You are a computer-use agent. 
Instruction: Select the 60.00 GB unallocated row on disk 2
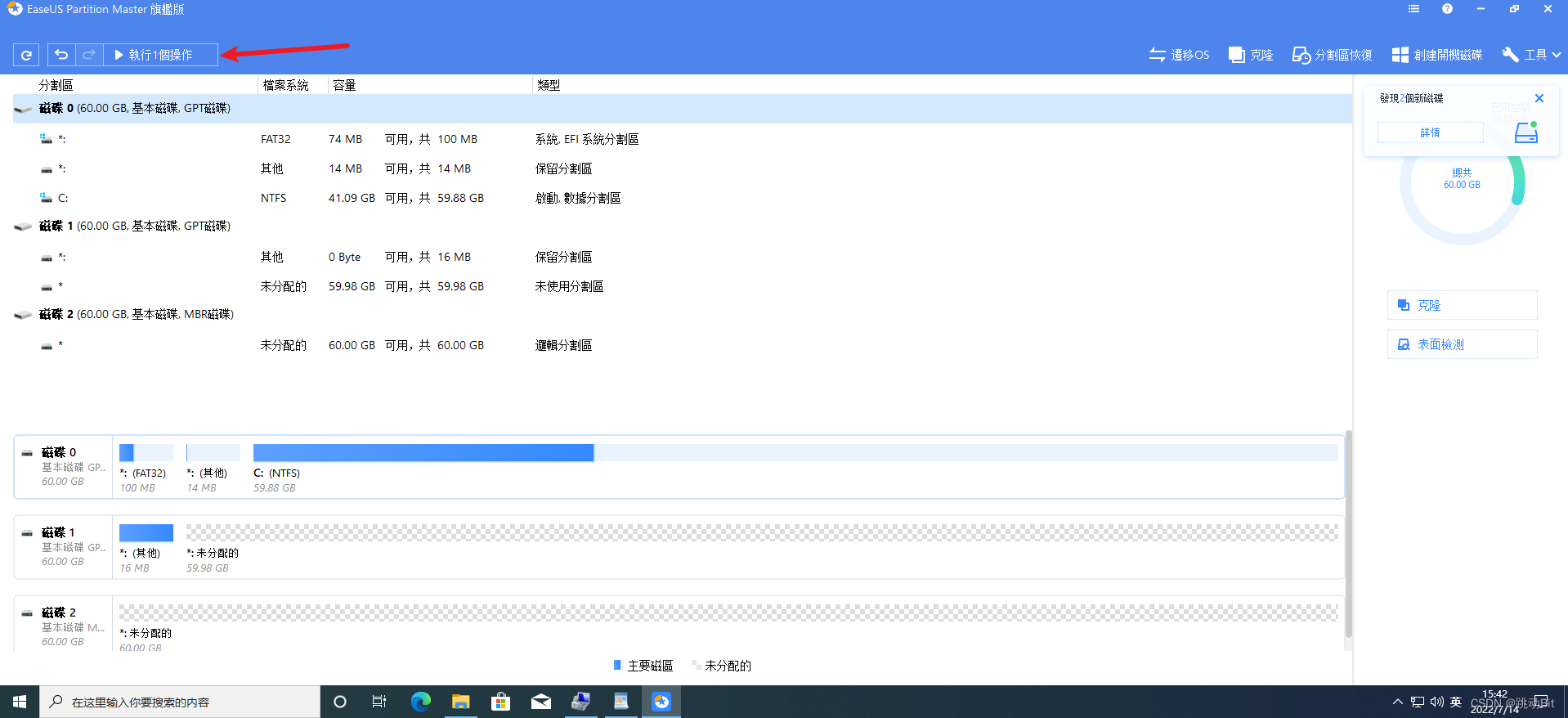pyautogui.click(x=682, y=345)
